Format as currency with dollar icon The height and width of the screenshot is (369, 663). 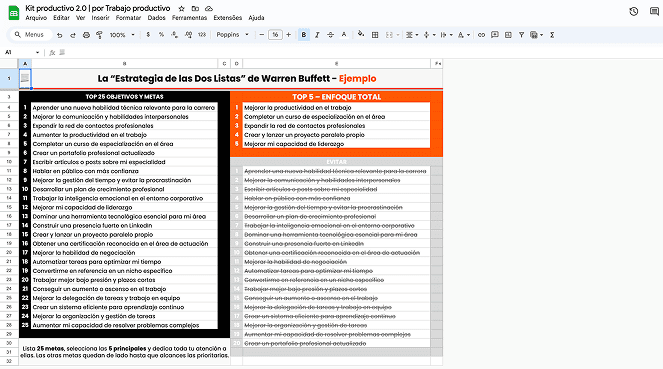[148, 35]
